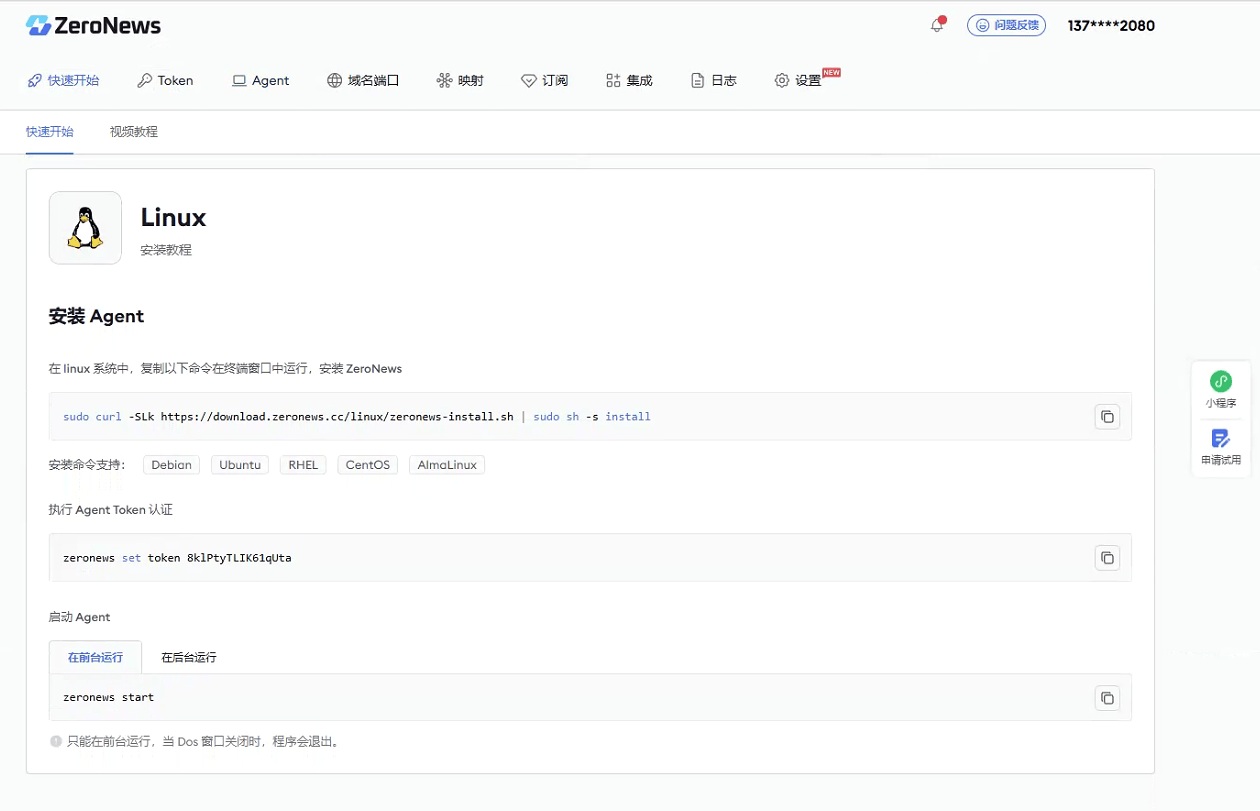1260x811 pixels.
Task: Open the 订阅 menu
Action: pyautogui.click(x=544, y=80)
